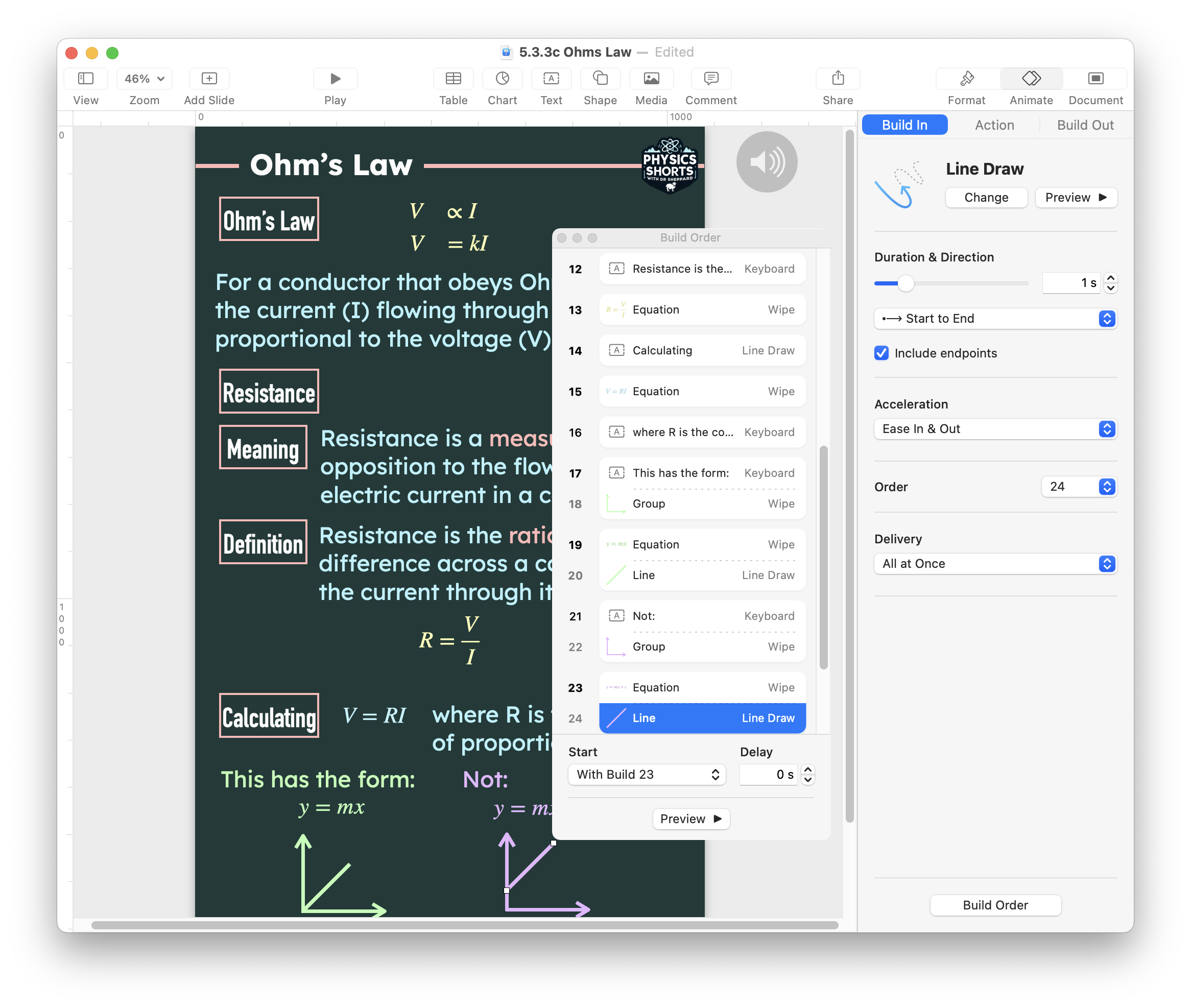Open the Start to End direction dropdown
This screenshot has width=1191, height=1008.
(x=995, y=319)
